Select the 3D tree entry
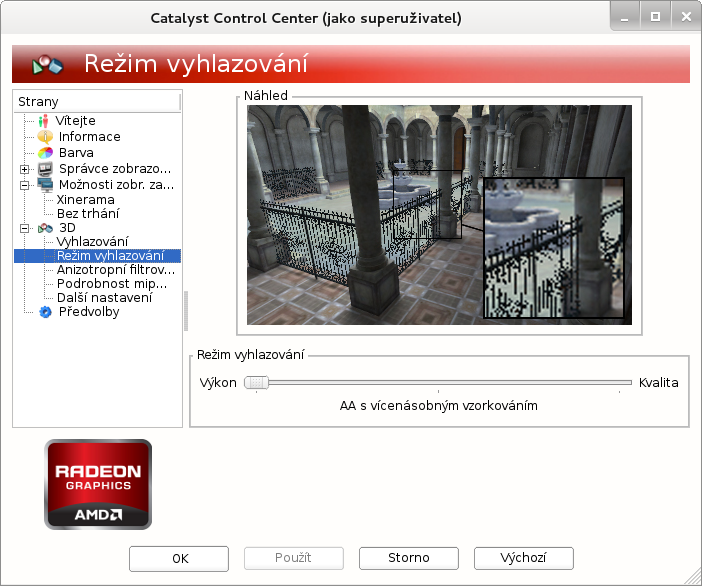The width and height of the screenshot is (702, 586). click(67, 228)
